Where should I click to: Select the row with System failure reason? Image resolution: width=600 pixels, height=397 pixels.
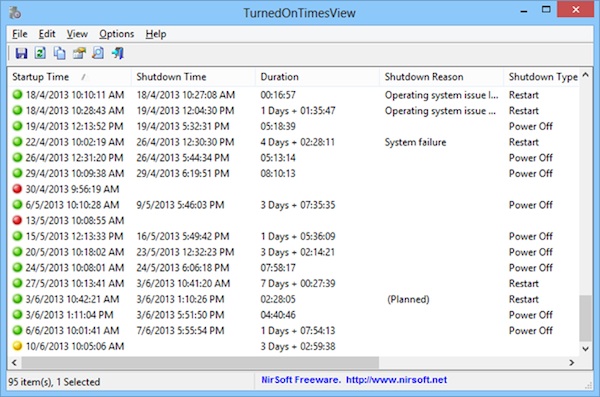293,142
